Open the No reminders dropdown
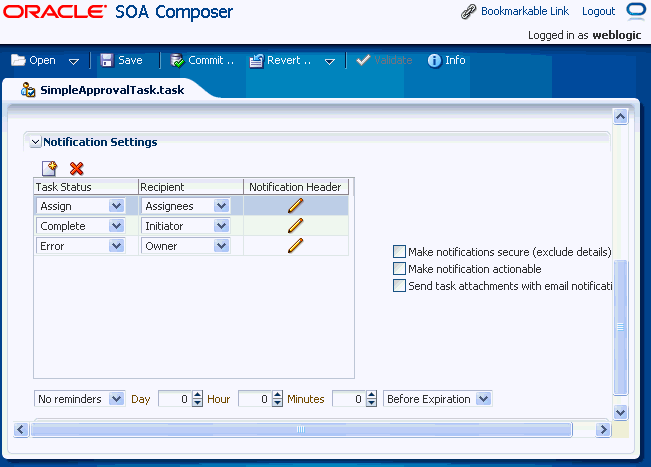 pos(117,399)
